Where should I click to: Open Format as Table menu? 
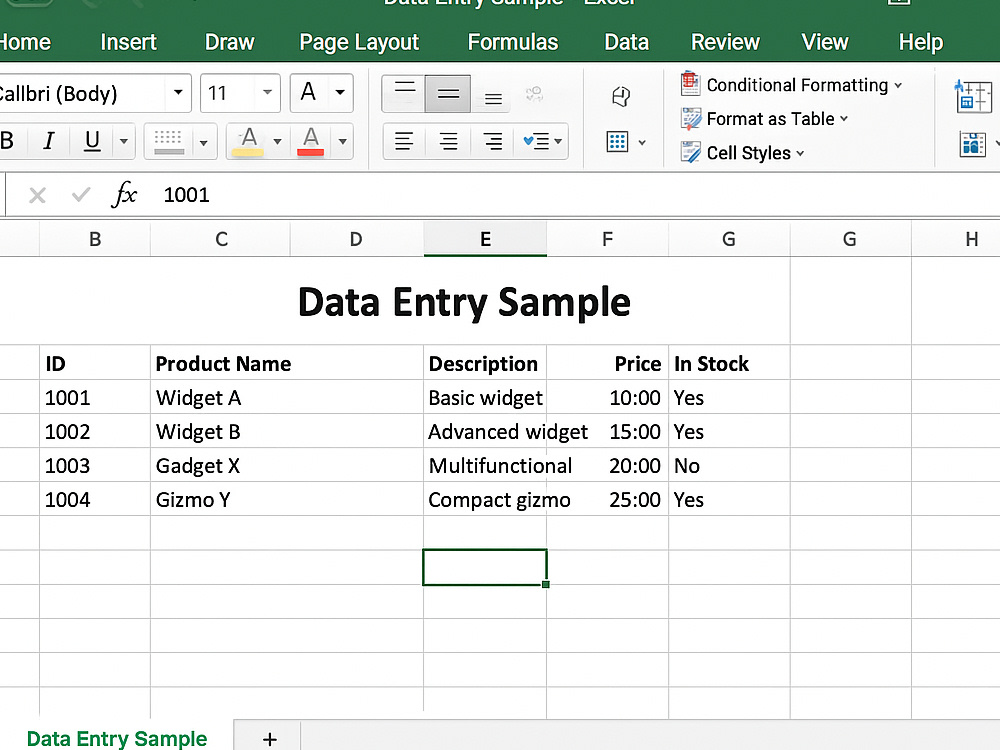(x=777, y=119)
